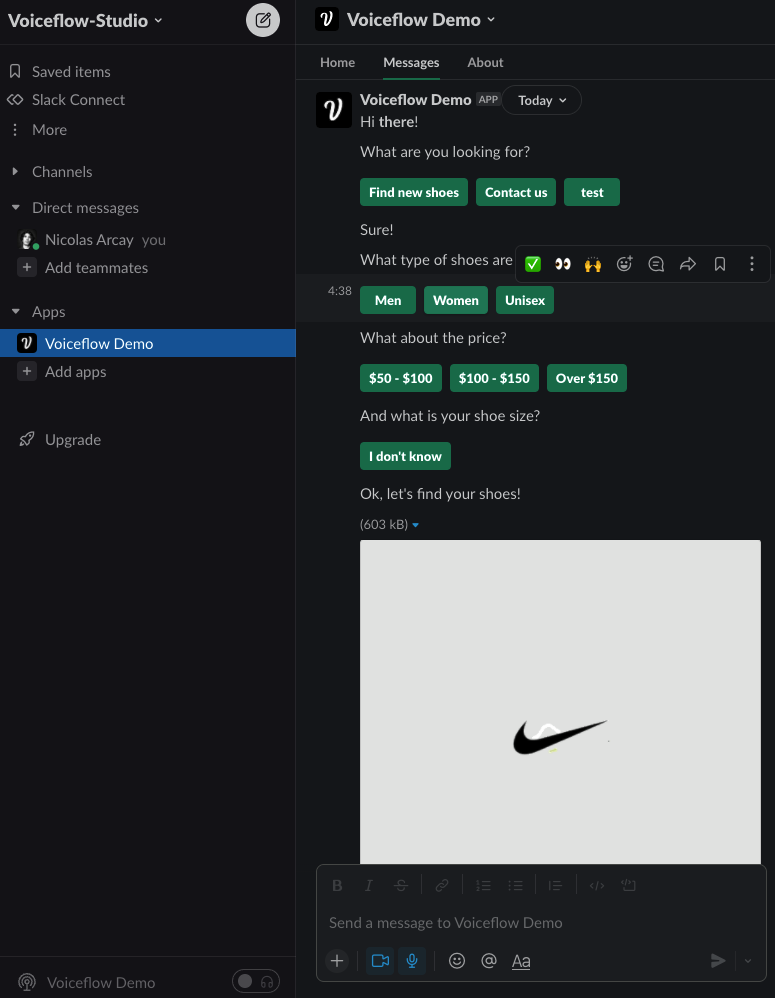Screen dimensions: 775x998
Task: Open the Nike swoosh image preview
Action: click(560, 701)
